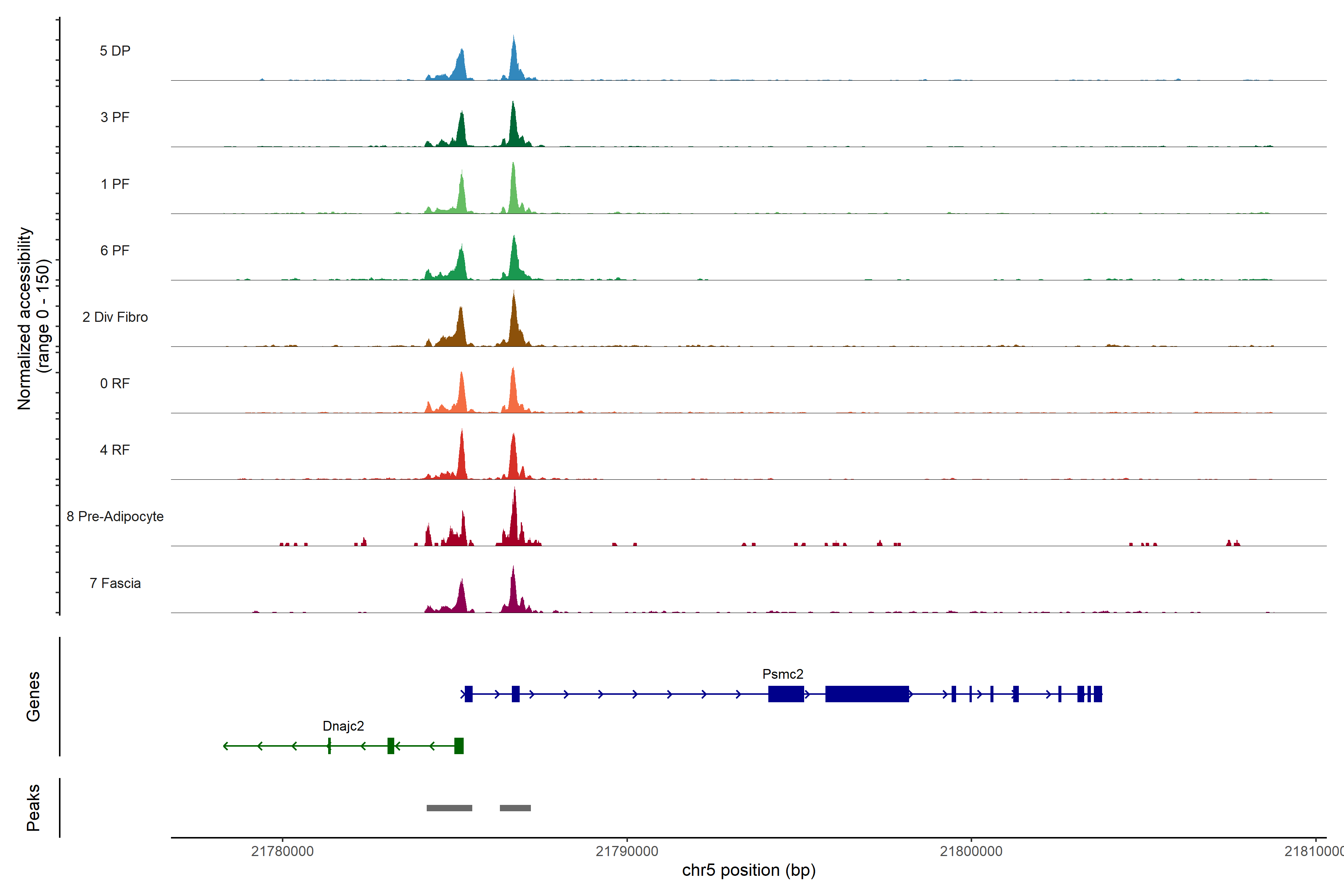Click the largest Psmc2 exon block
Viewport: 1344px width, 896px height.
pyautogui.click(x=867, y=694)
